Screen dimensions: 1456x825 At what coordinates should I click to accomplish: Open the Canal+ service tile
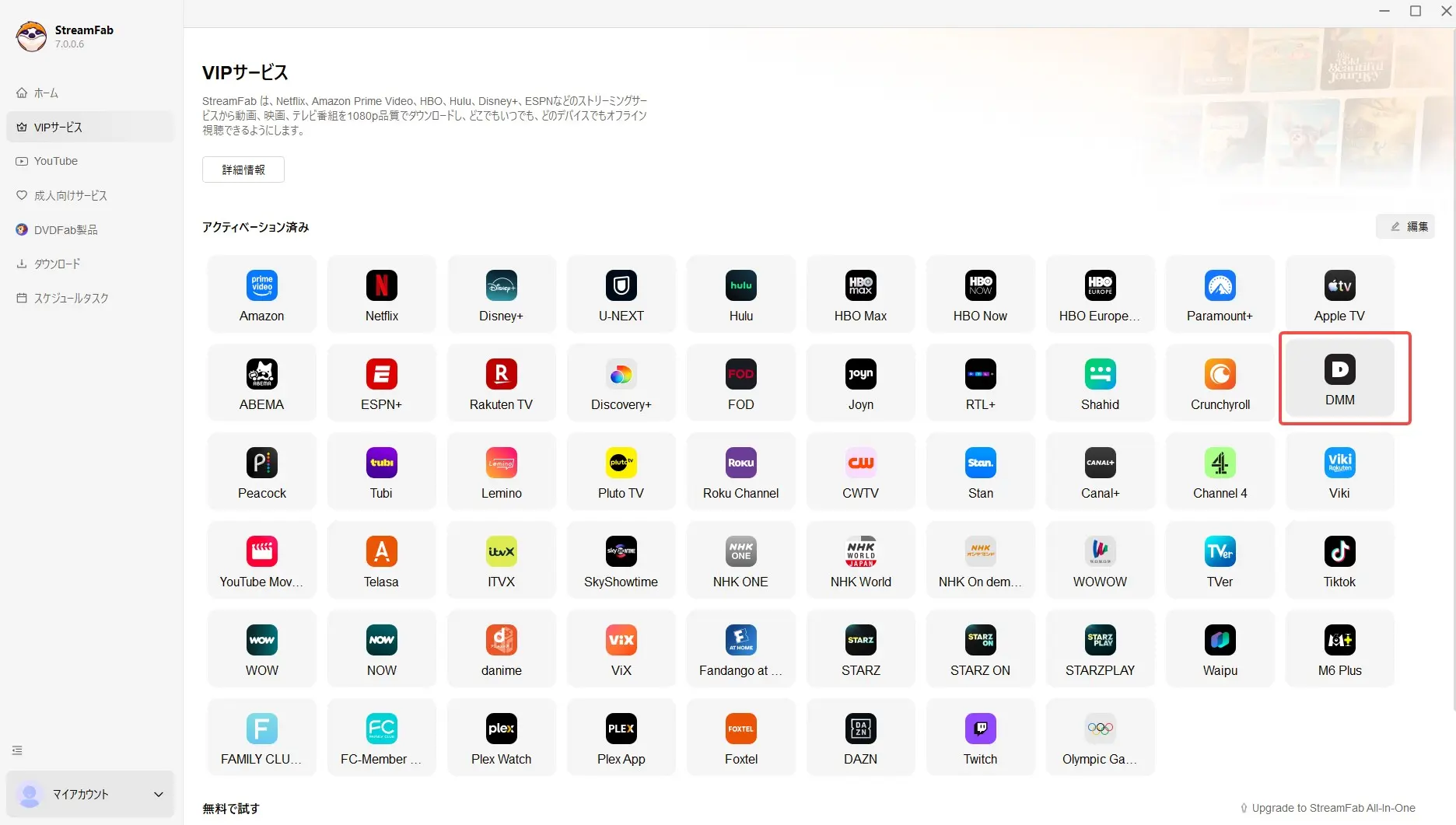(x=1101, y=471)
